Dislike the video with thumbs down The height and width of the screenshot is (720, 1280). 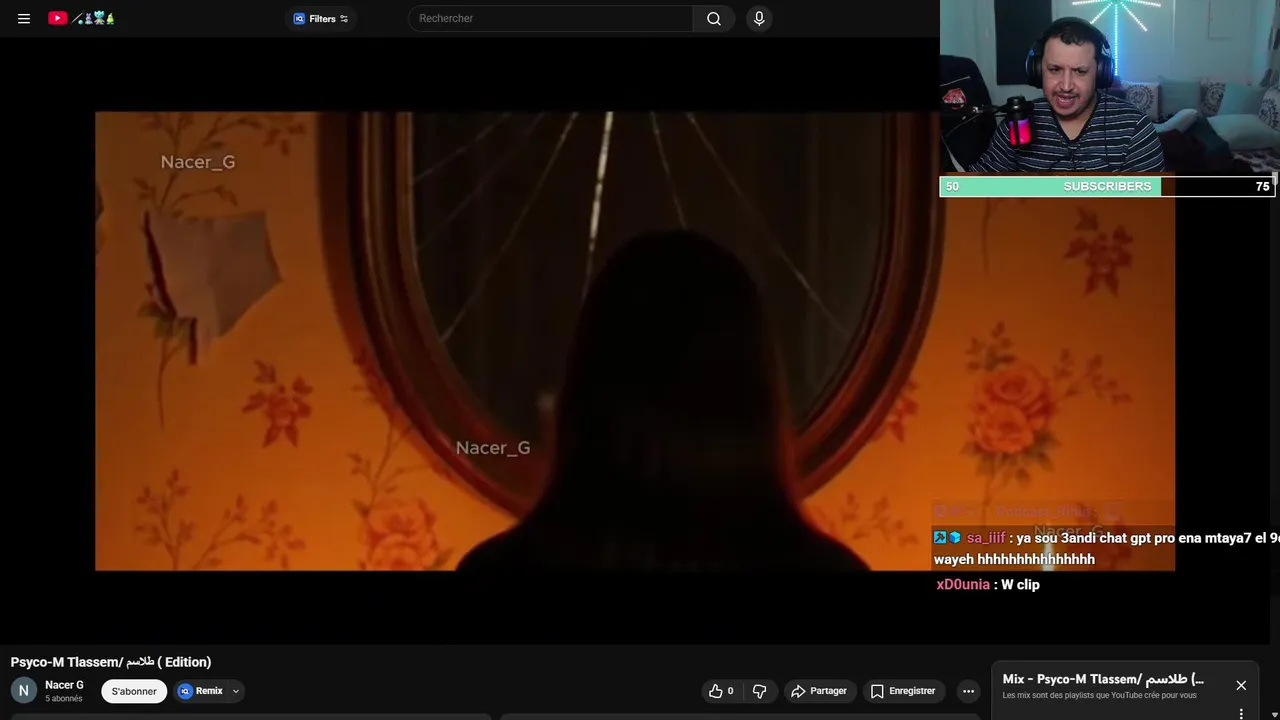tap(760, 691)
